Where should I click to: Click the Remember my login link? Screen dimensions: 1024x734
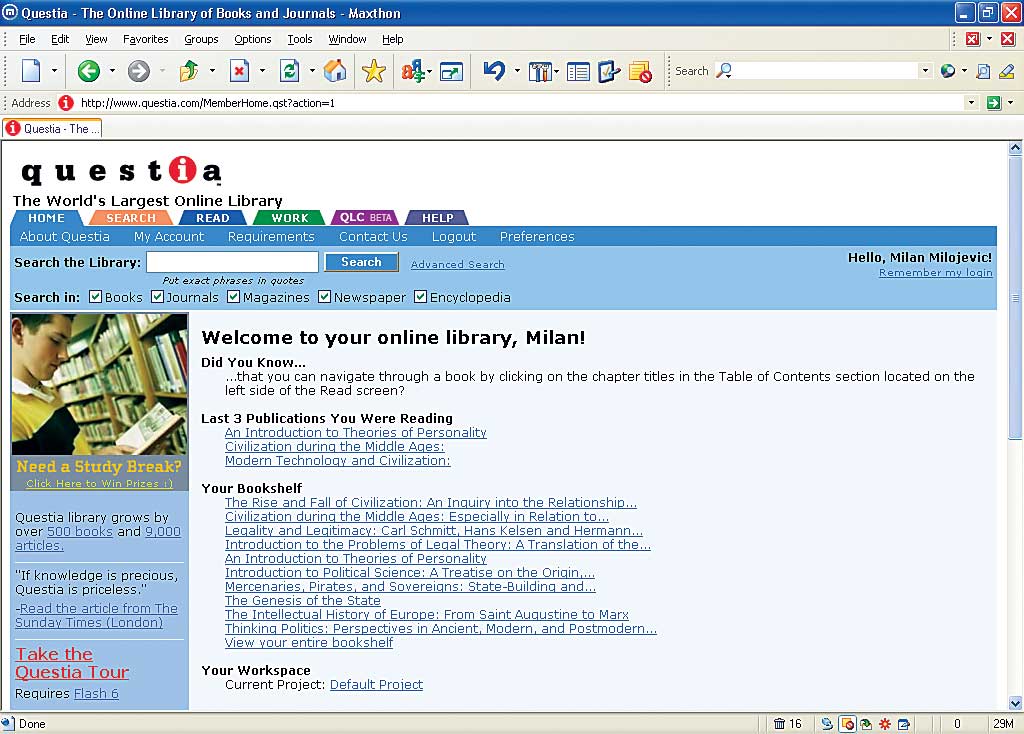[x=935, y=273]
